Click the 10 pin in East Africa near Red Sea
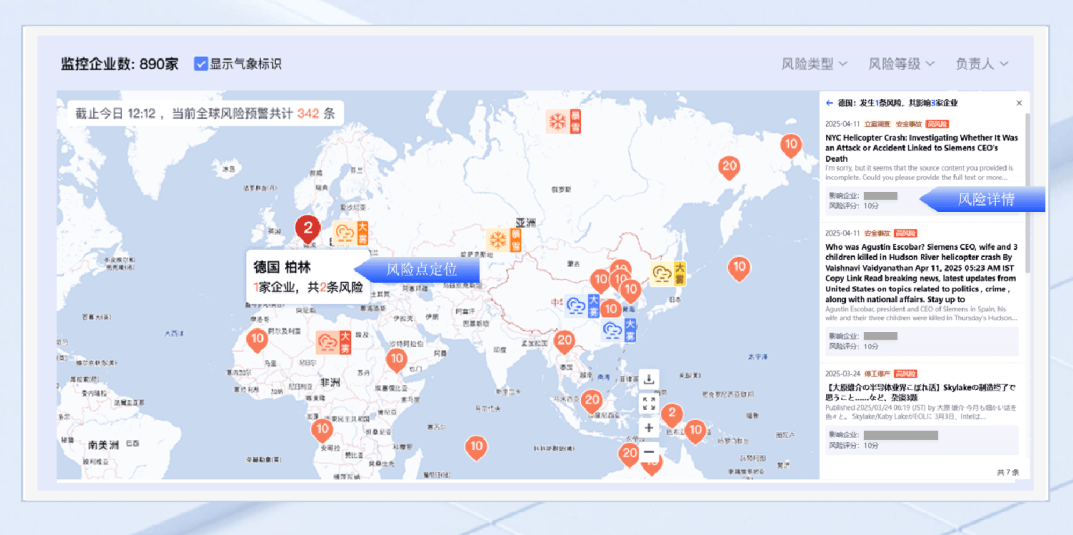The height and width of the screenshot is (535, 1073). coord(396,359)
